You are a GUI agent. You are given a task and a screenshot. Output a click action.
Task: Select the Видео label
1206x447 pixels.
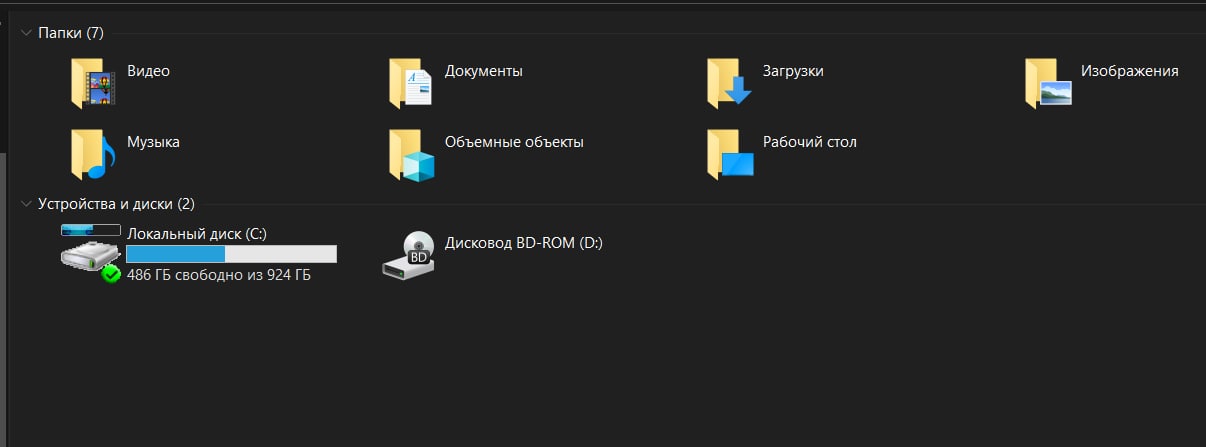click(x=149, y=71)
